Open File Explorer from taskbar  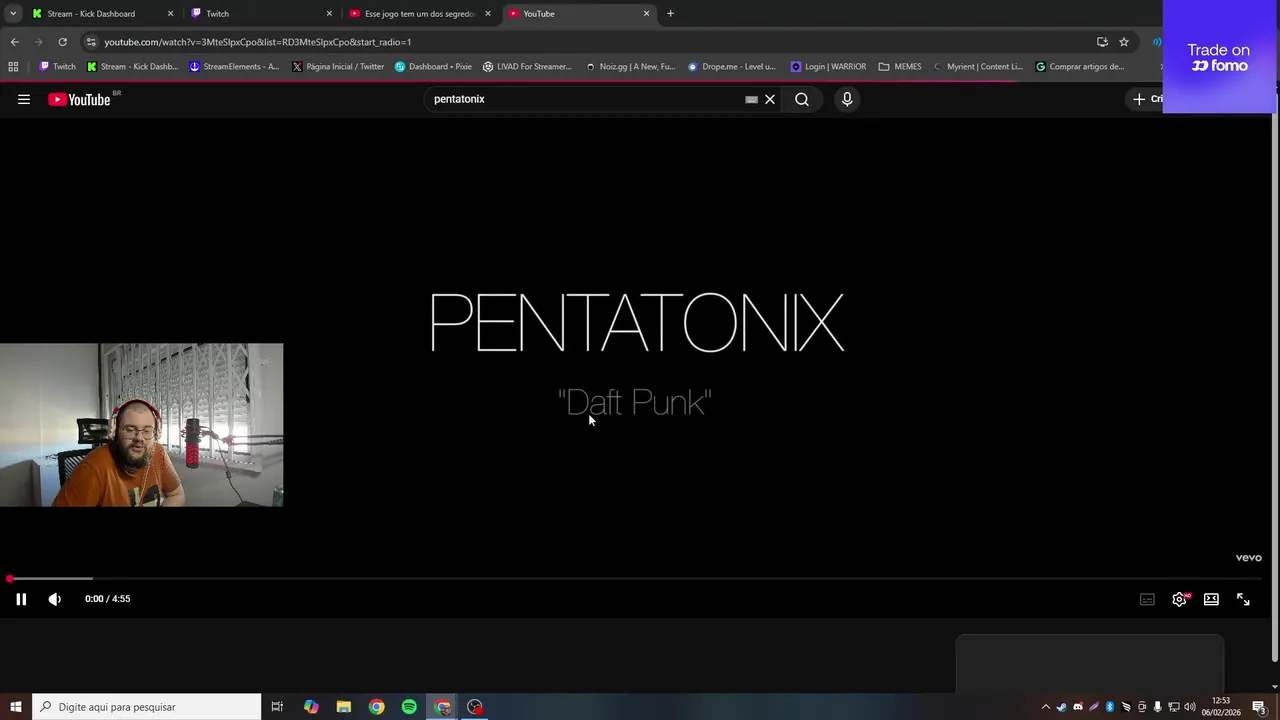(344, 707)
